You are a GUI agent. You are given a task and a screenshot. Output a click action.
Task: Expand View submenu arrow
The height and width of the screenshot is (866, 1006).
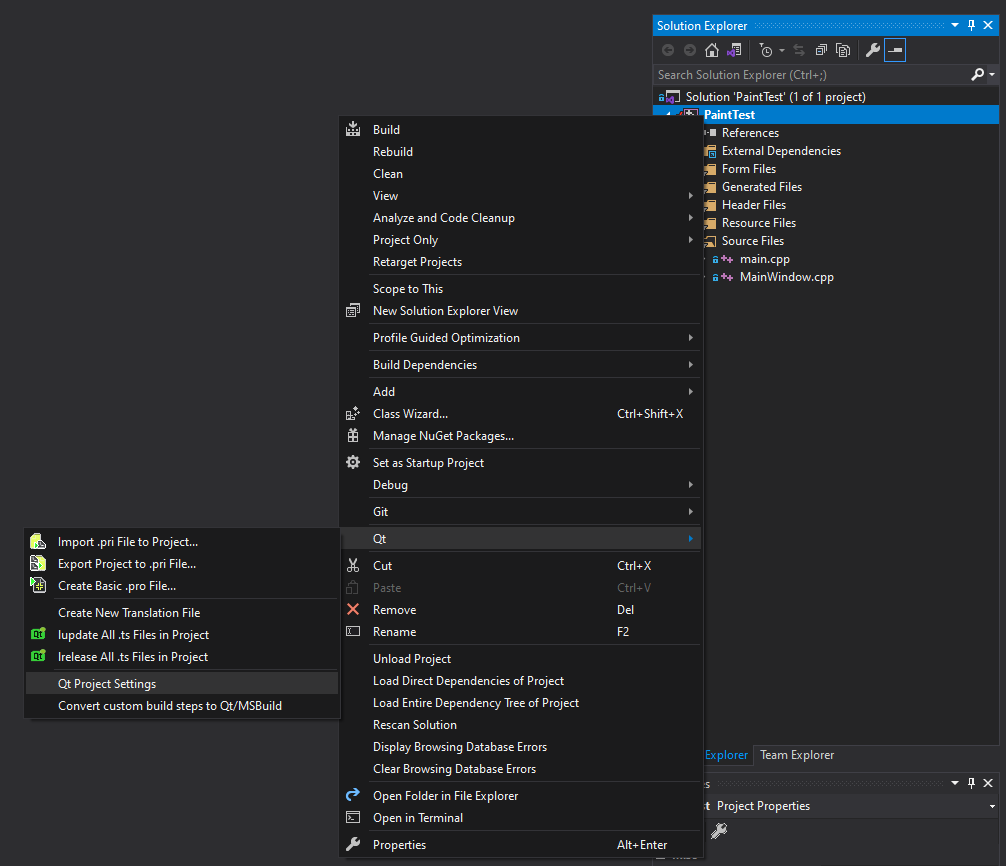(690, 196)
